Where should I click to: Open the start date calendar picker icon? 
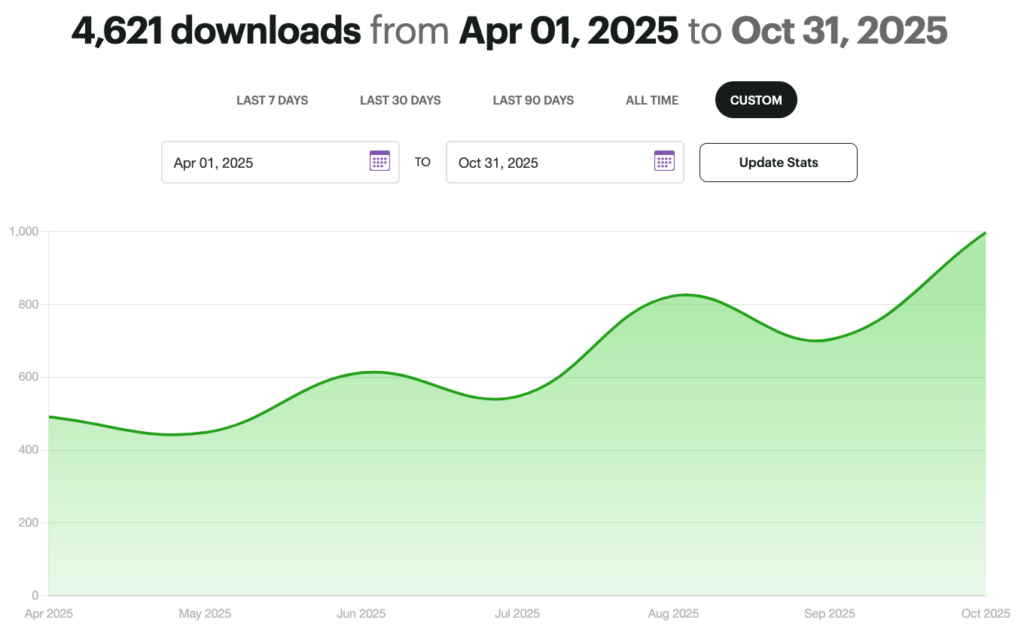point(380,161)
